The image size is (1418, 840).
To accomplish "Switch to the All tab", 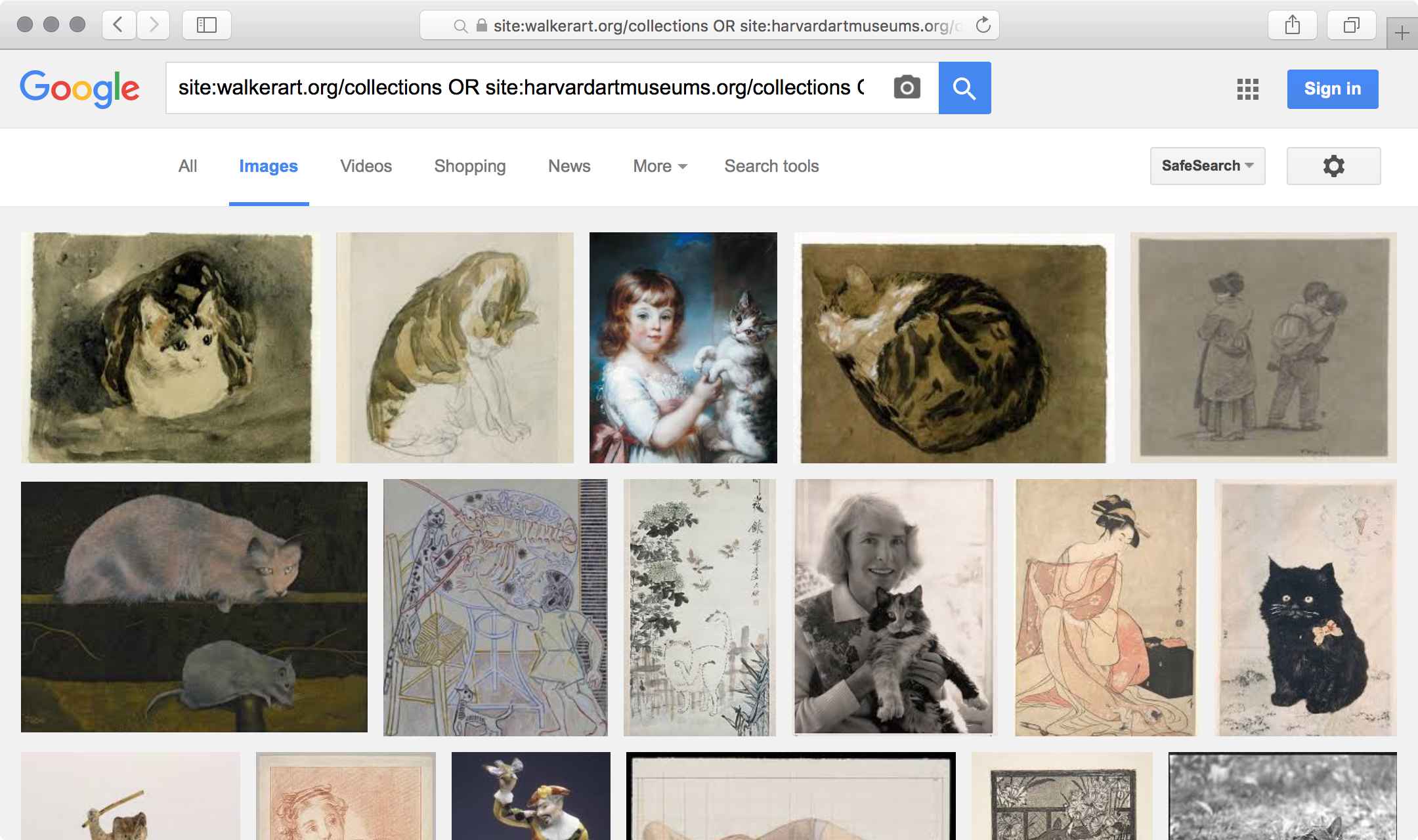I will tap(188, 166).
